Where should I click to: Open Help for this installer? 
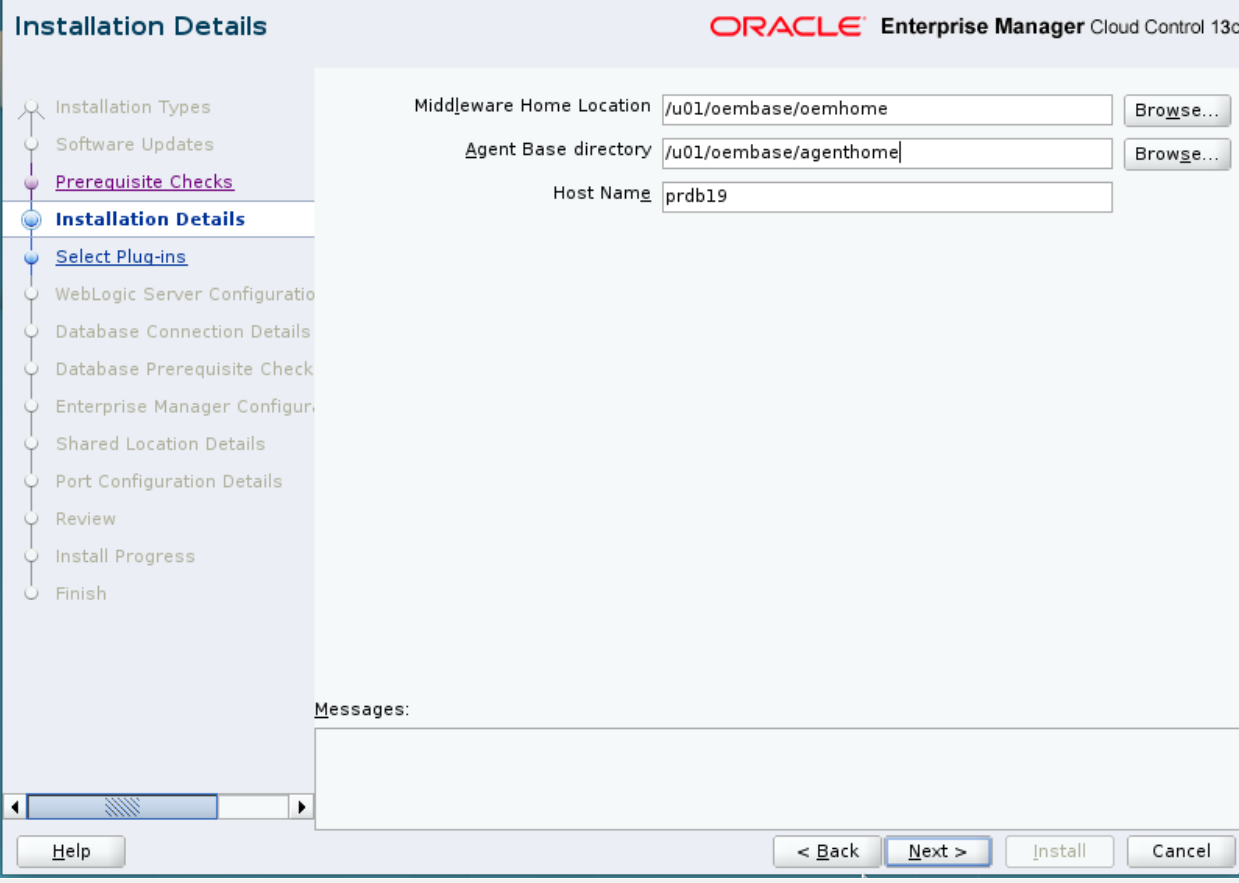click(x=71, y=852)
